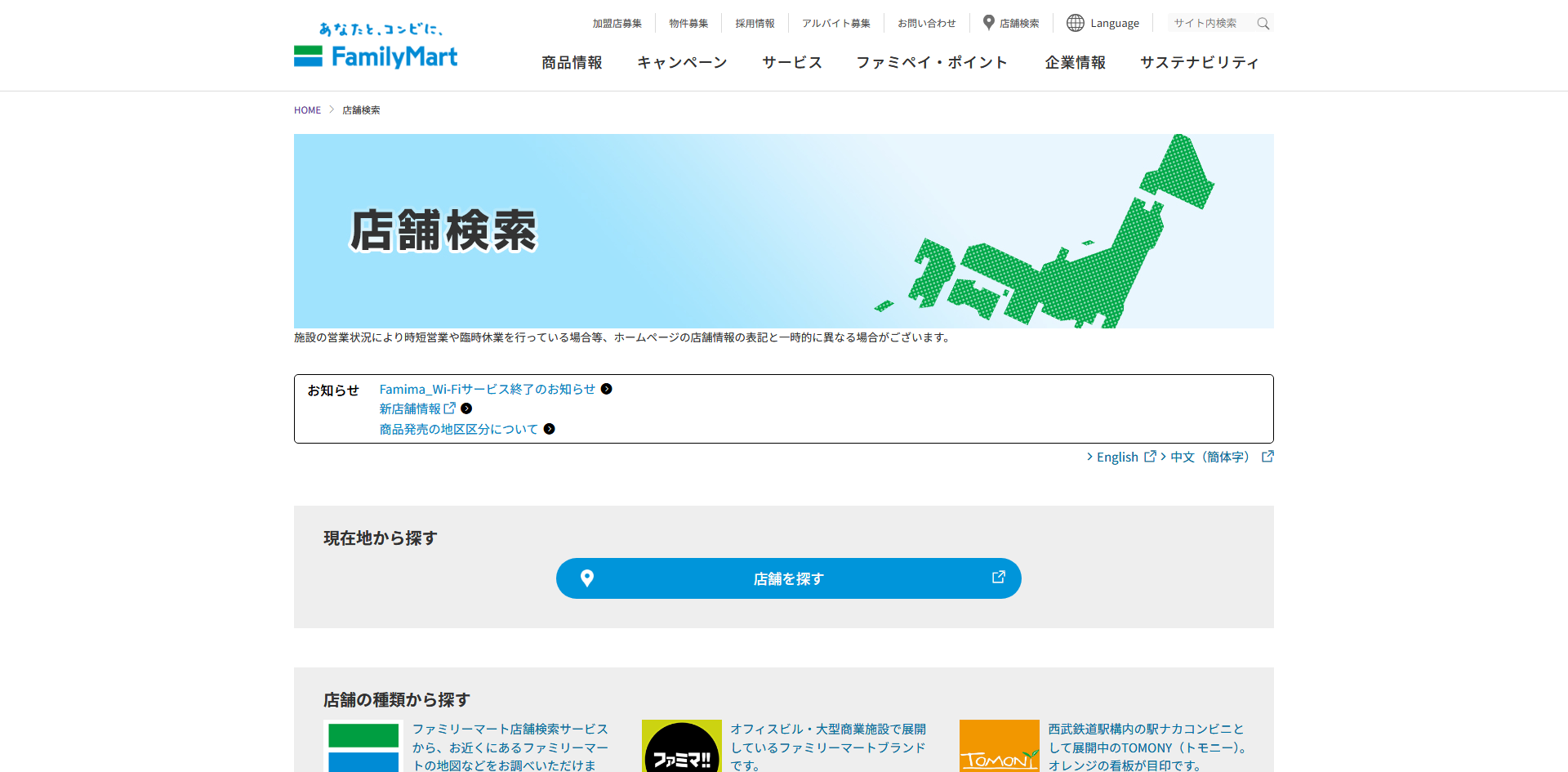The image size is (1568, 772).
Task: Click the map pin icon on 店舗を探す button
Action: [x=586, y=578]
